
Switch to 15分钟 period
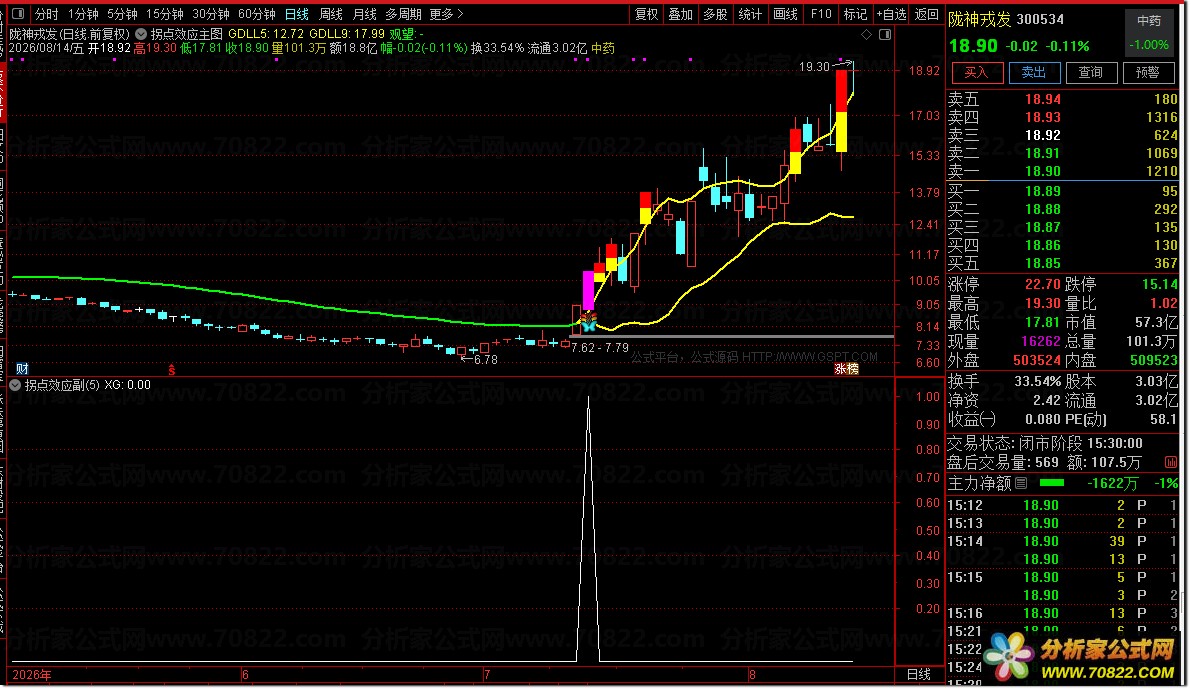pyautogui.click(x=165, y=14)
